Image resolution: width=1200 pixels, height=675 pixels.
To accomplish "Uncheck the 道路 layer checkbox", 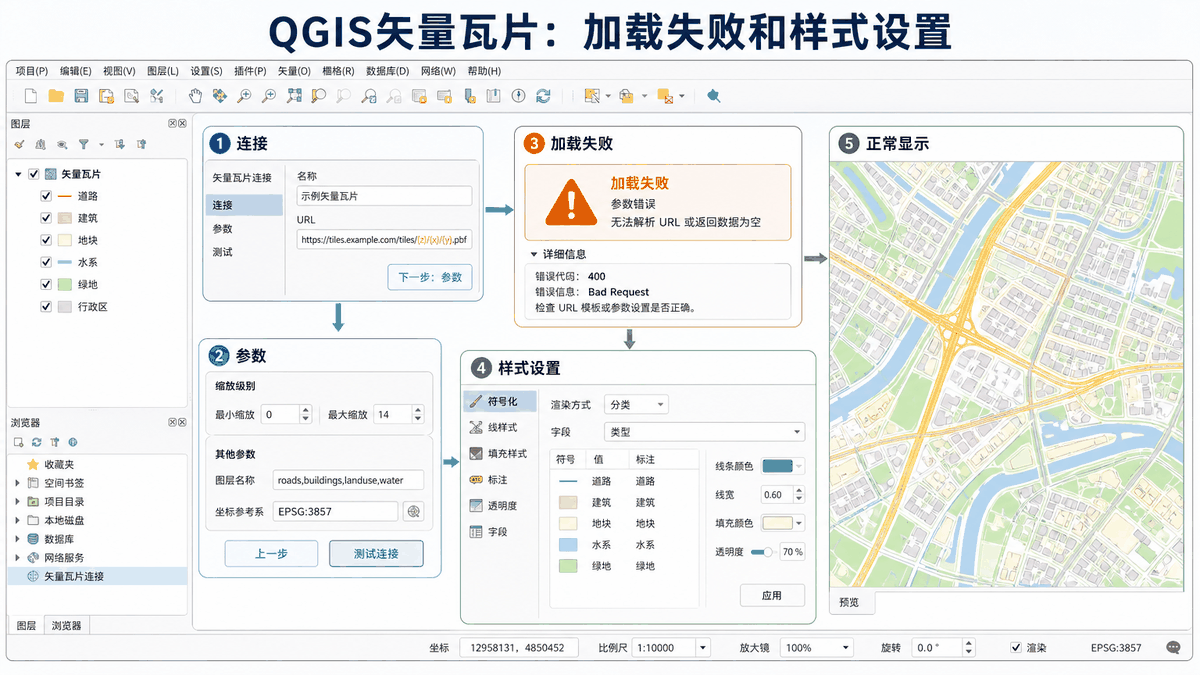I will click(46, 196).
